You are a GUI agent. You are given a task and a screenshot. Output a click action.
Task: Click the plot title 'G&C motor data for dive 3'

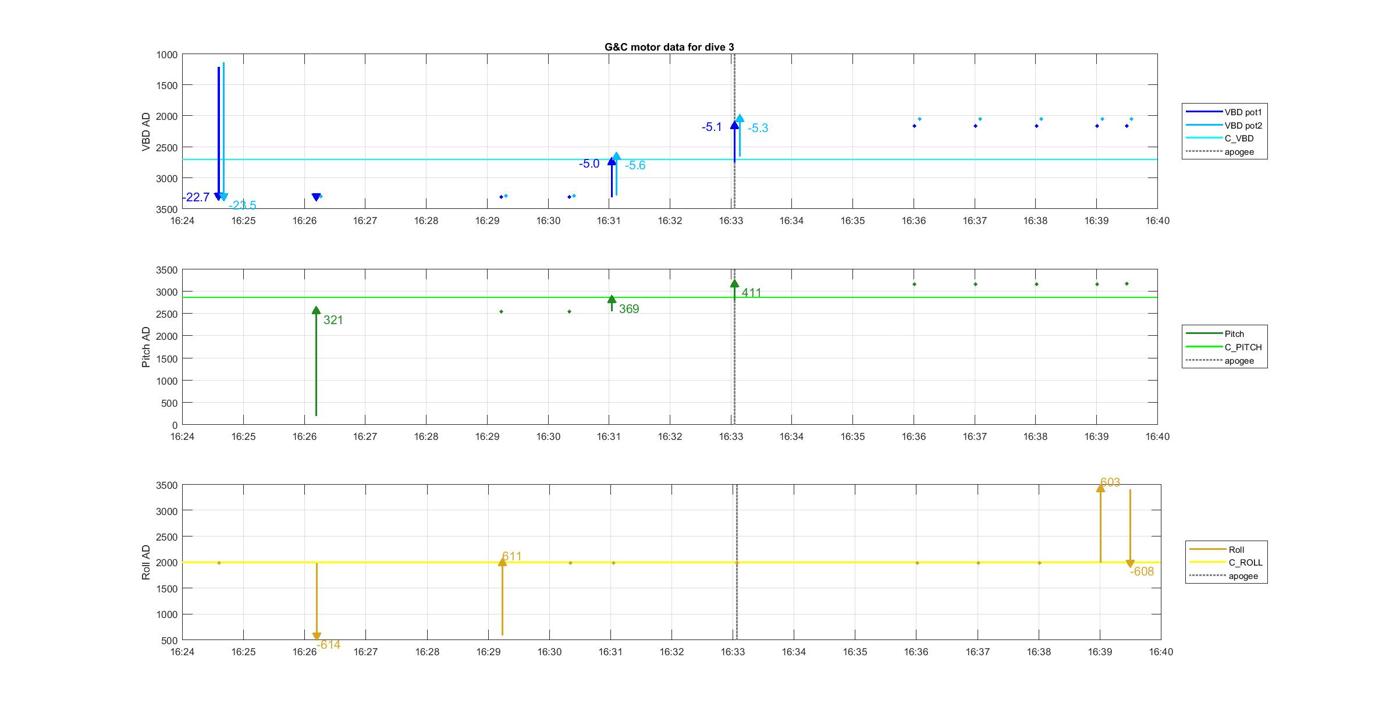click(x=670, y=47)
